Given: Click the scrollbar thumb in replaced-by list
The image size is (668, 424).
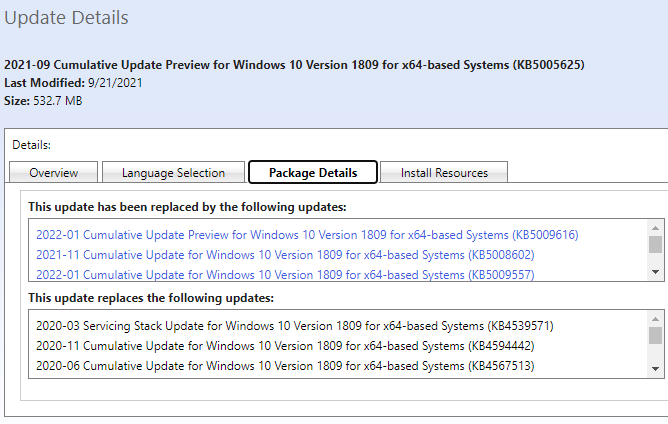Looking at the screenshot, I should [x=656, y=244].
